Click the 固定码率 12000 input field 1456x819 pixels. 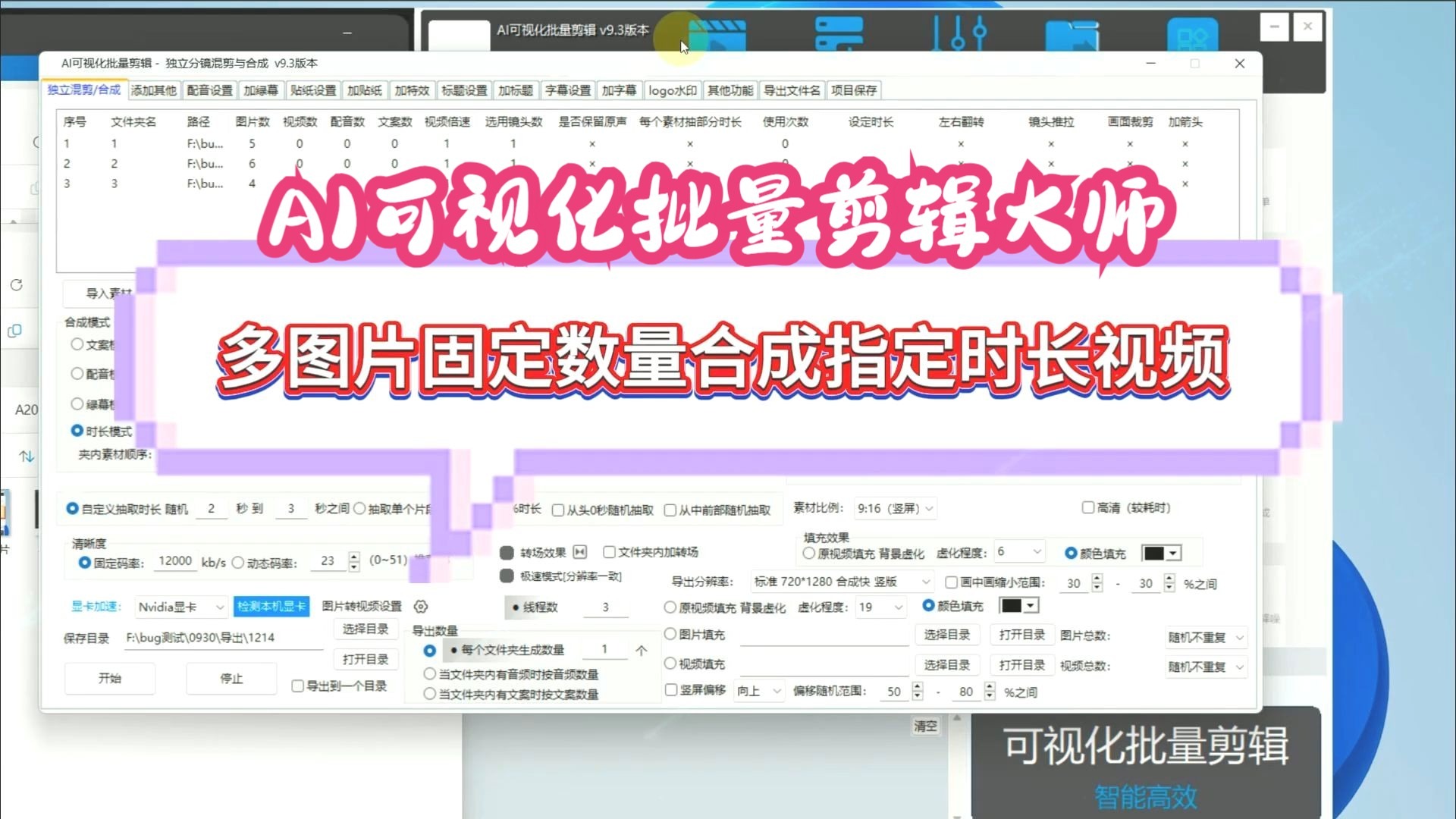pyautogui.click(x=175, y=561)
